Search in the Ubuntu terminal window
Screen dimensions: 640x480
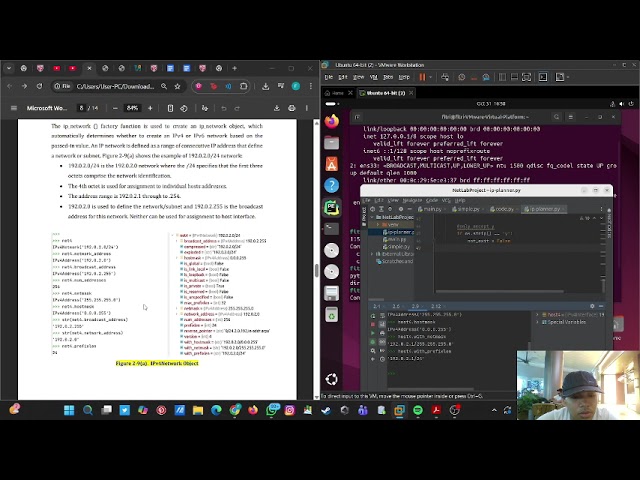pos(556,117)
